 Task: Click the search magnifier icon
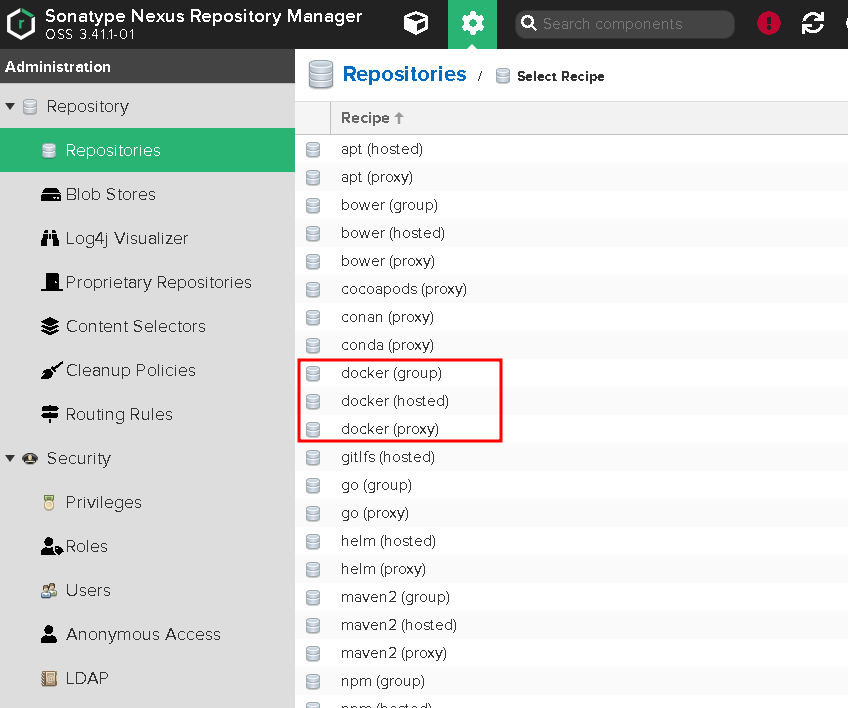[x=528, y=23]
